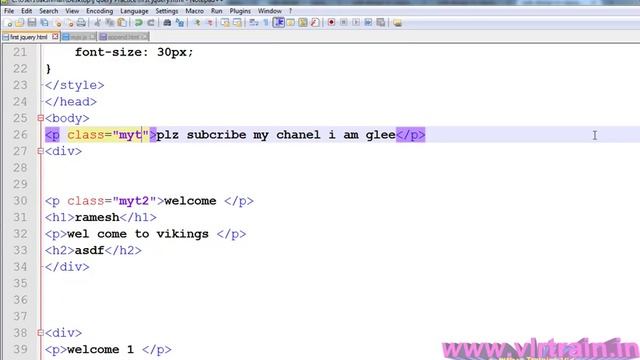Open the Replace toolbar icon
The height and width of the screenshot is (360, 640).
(180, 23)
